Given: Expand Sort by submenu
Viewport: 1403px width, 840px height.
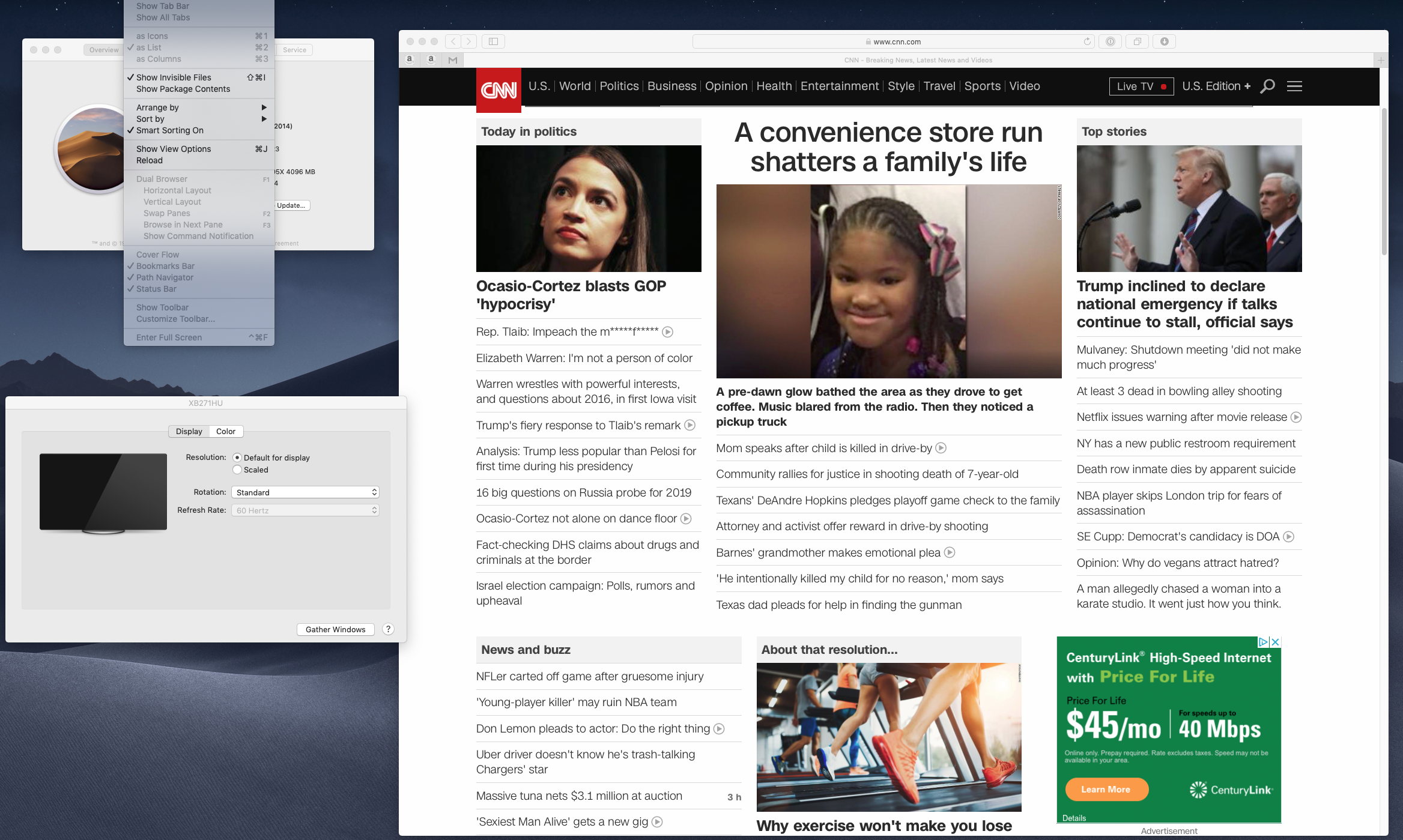Looking at the screenshot, I should coord(199,119).
